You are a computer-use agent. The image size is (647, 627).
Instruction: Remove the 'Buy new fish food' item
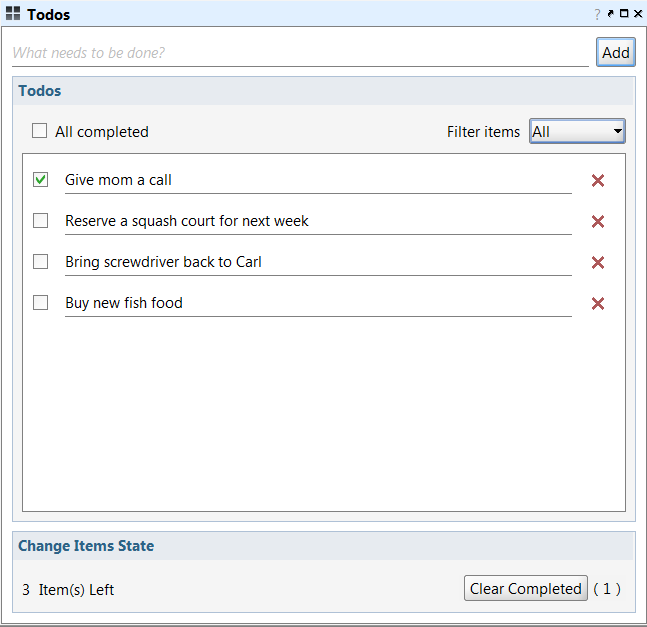point(598,304)
